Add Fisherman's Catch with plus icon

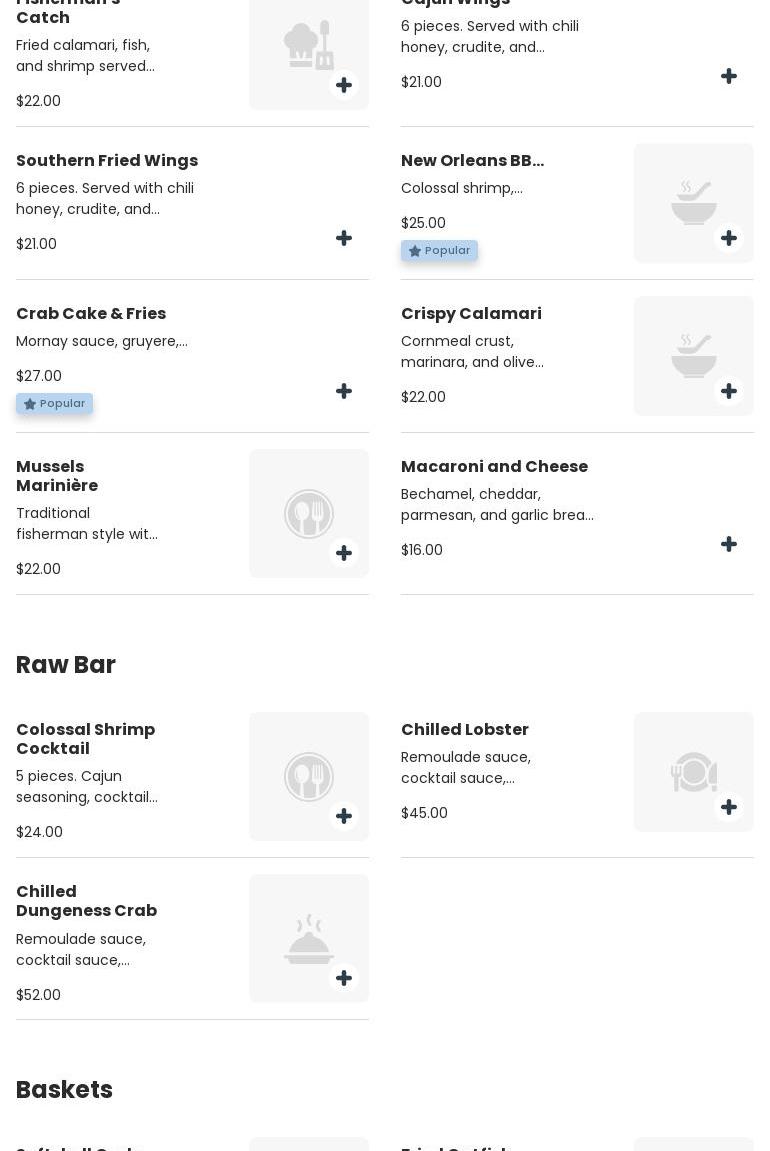click(344, 85)
